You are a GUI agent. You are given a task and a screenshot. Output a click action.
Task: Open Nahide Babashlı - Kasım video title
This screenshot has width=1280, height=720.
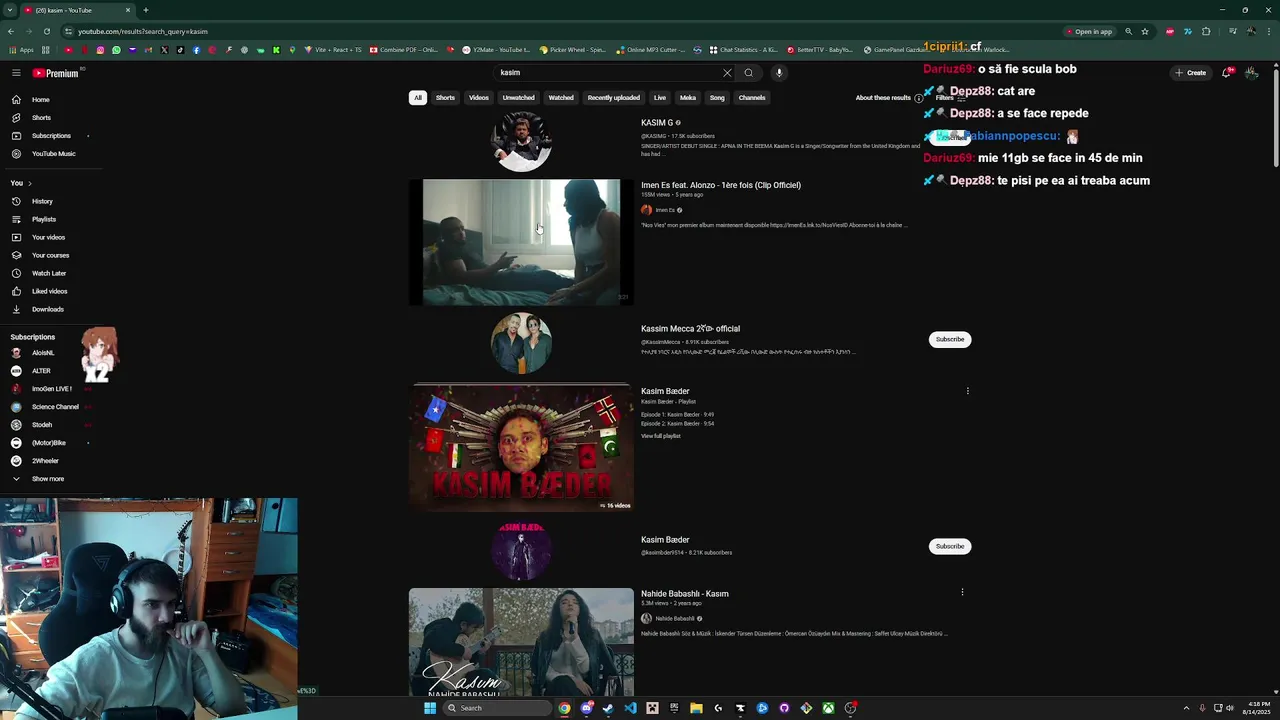pos(685,594)
